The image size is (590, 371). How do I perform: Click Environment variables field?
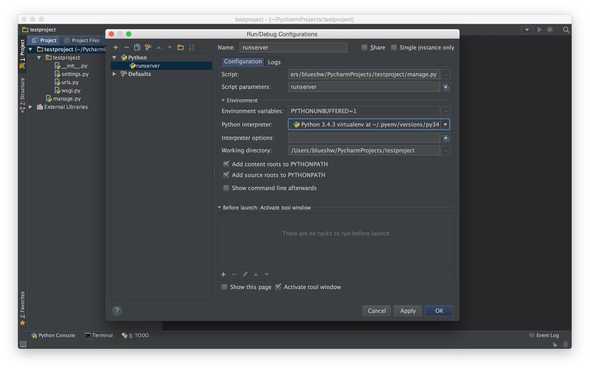364,111
